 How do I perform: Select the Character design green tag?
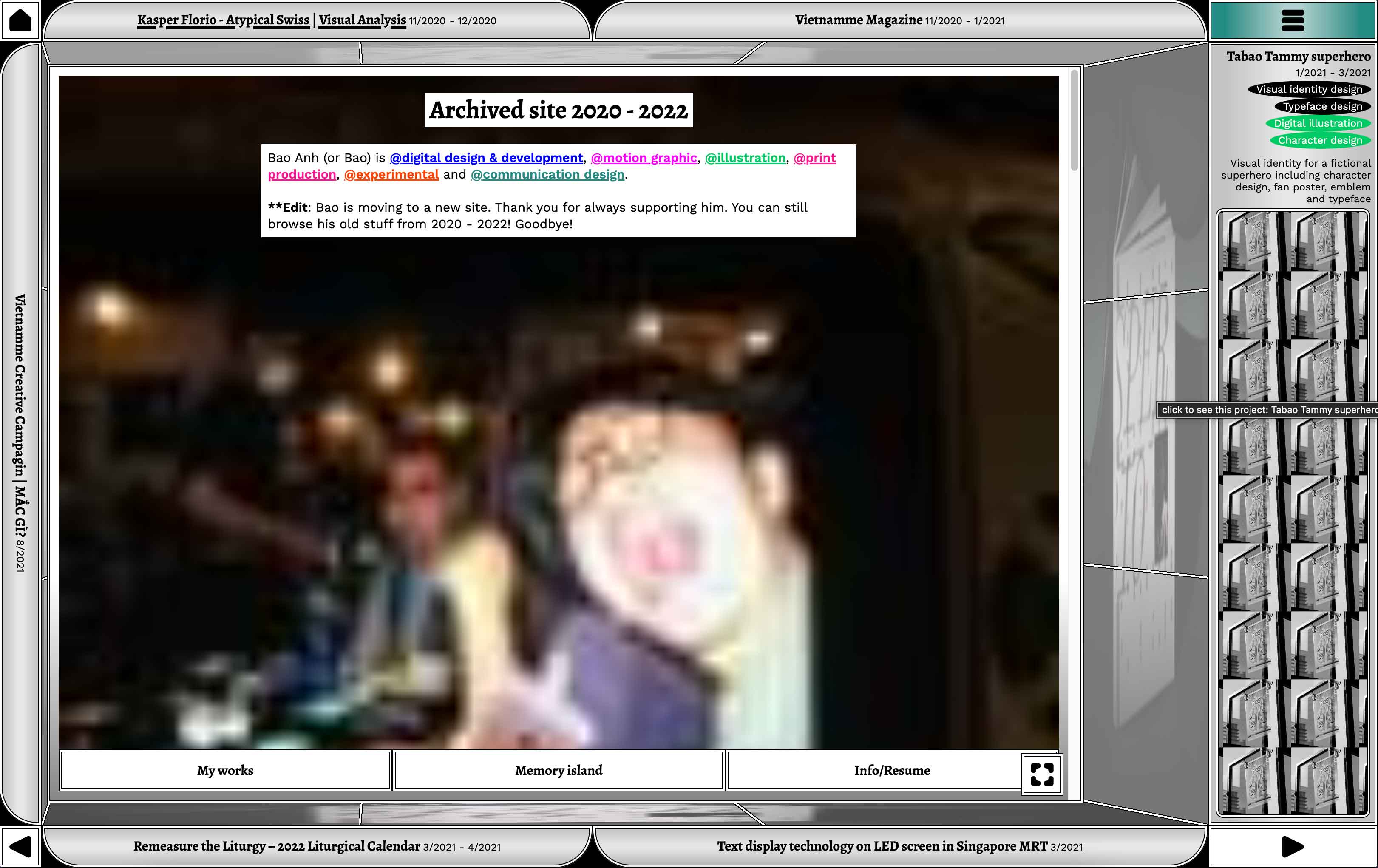(x=1320, y=141)
